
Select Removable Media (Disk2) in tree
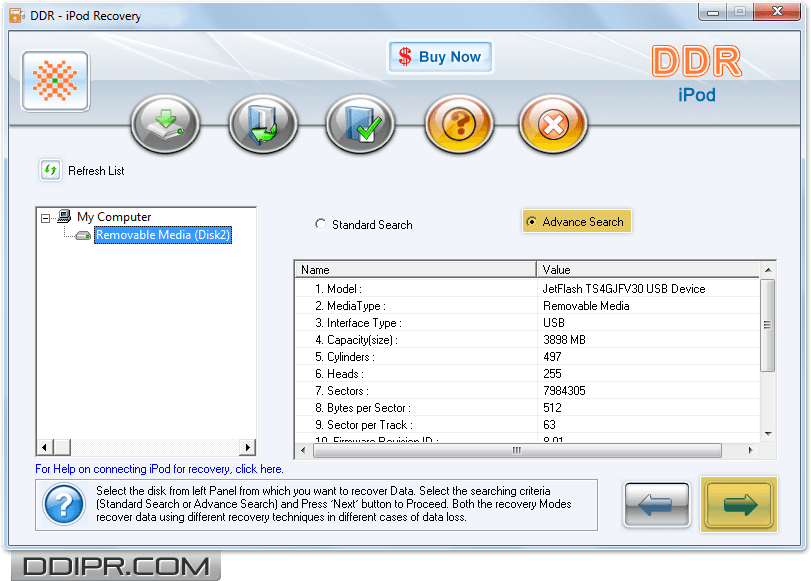[x=162, y=235]
